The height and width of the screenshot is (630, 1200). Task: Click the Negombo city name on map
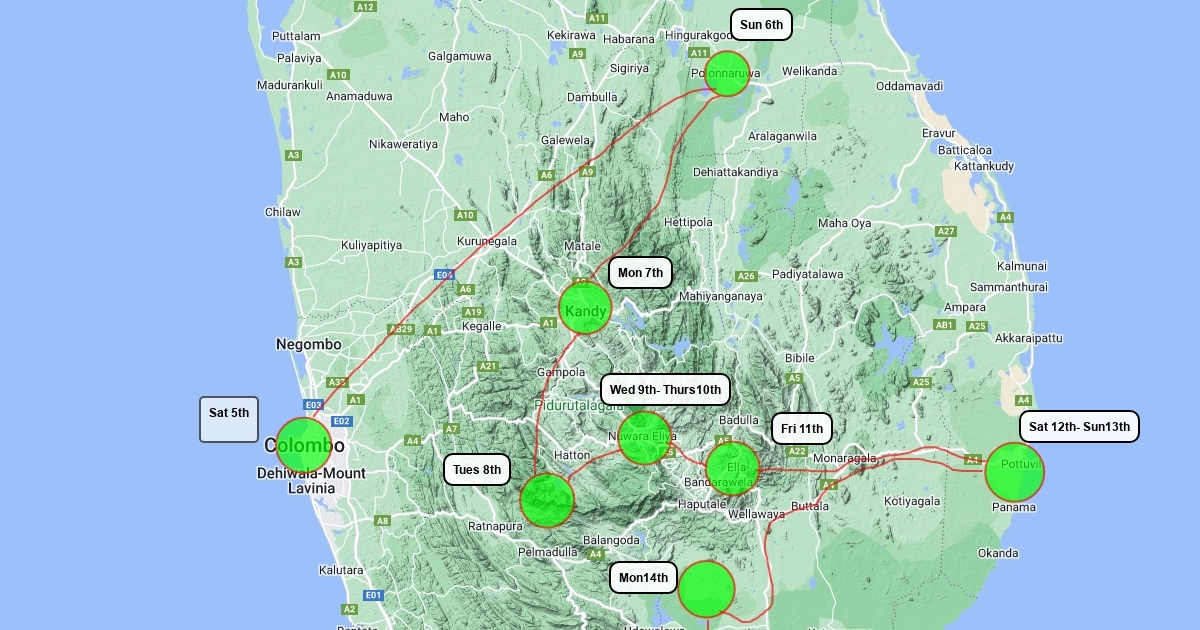(x=308, y=344)
